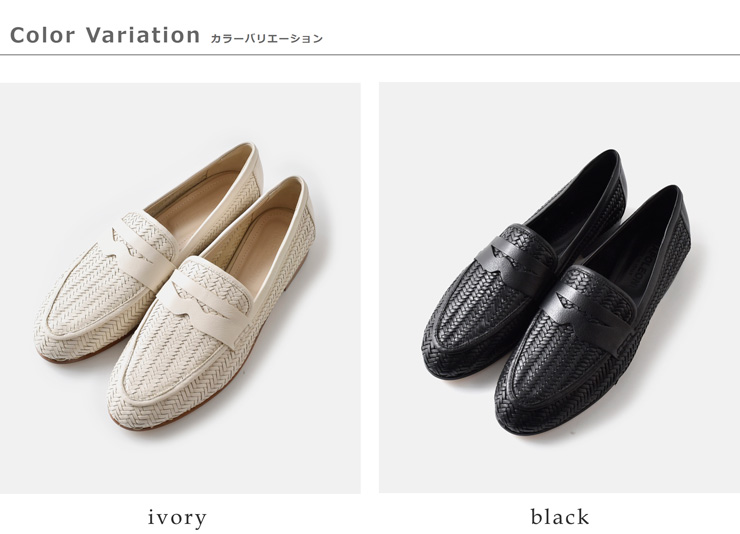The height and width of the screenshot is (534, 740).
Task: Click the black loafers product image
Action: pyautogui.click(x=559, y=288)
